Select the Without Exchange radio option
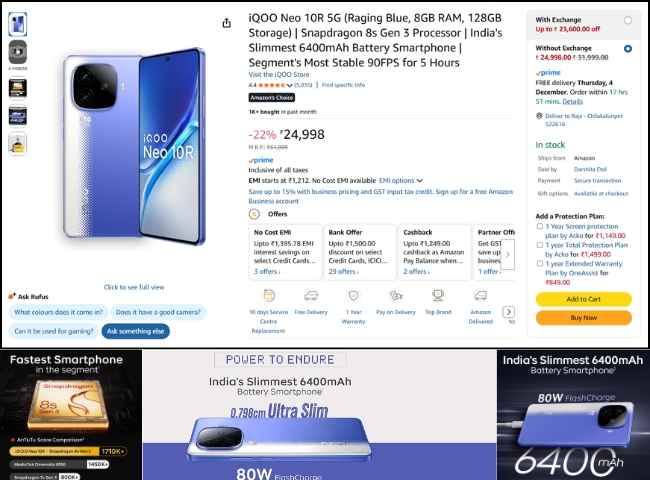 coord(628,48)
